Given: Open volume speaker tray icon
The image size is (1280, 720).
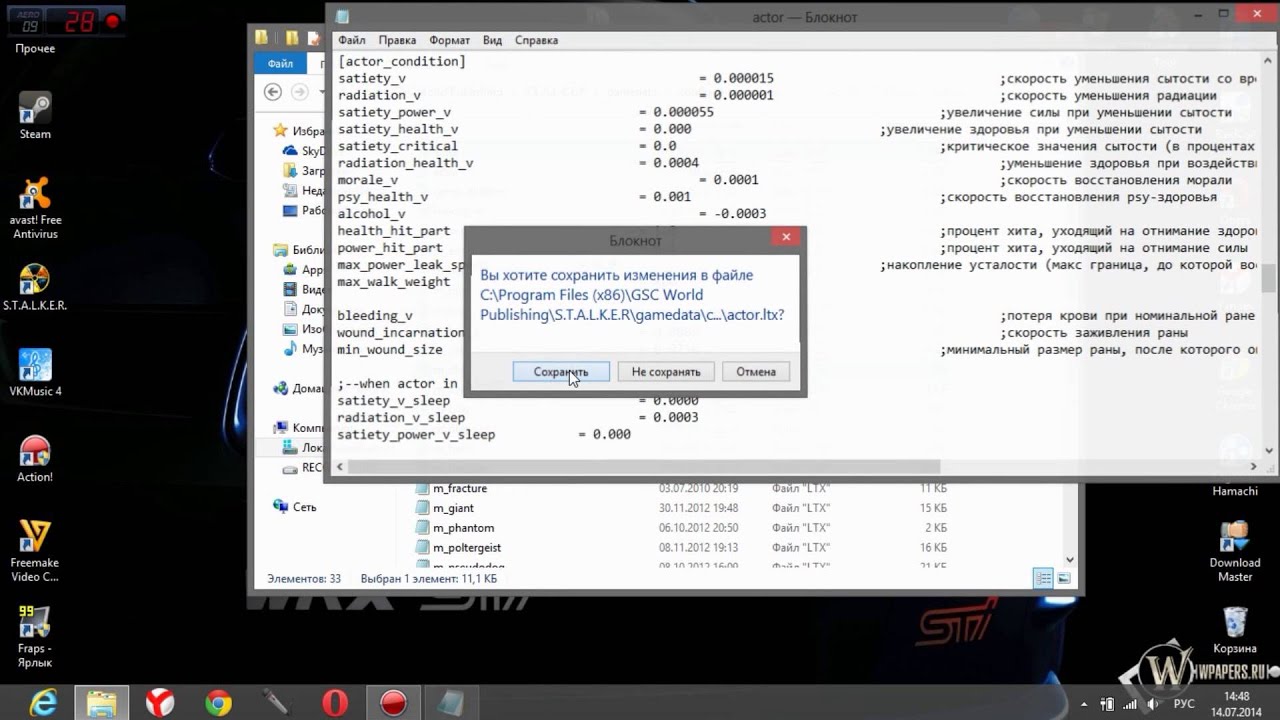Looking at the screenshot, I should point(1153,704).
